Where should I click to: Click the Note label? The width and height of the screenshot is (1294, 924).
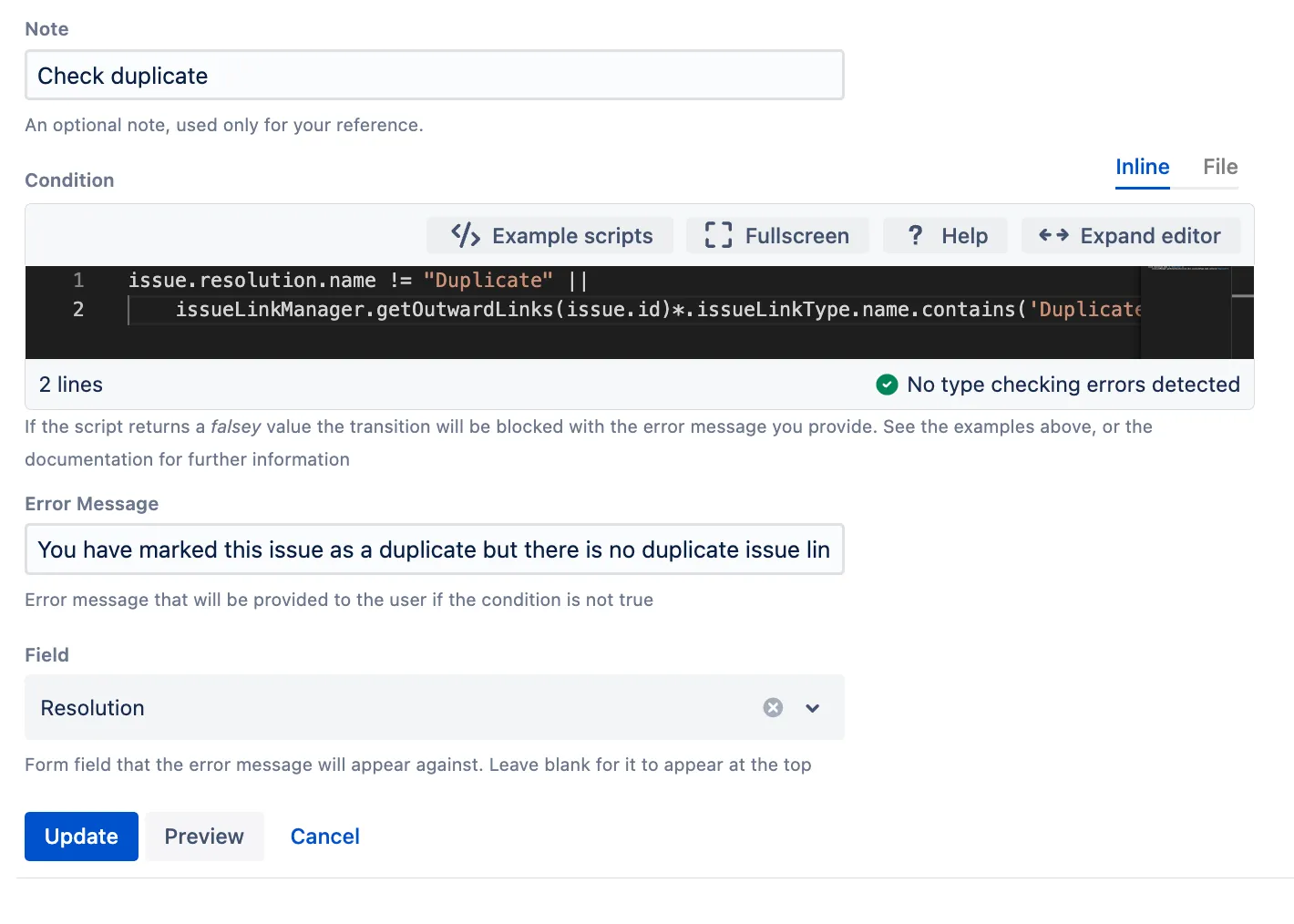[47, 29]
